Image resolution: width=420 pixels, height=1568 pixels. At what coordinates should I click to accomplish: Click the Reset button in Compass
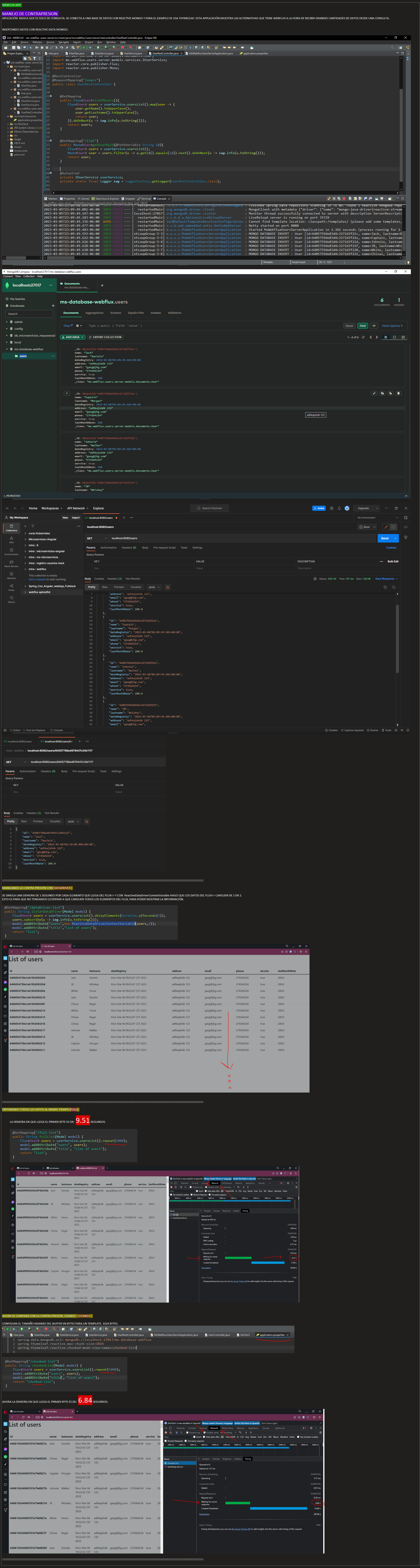click(349, 326)
